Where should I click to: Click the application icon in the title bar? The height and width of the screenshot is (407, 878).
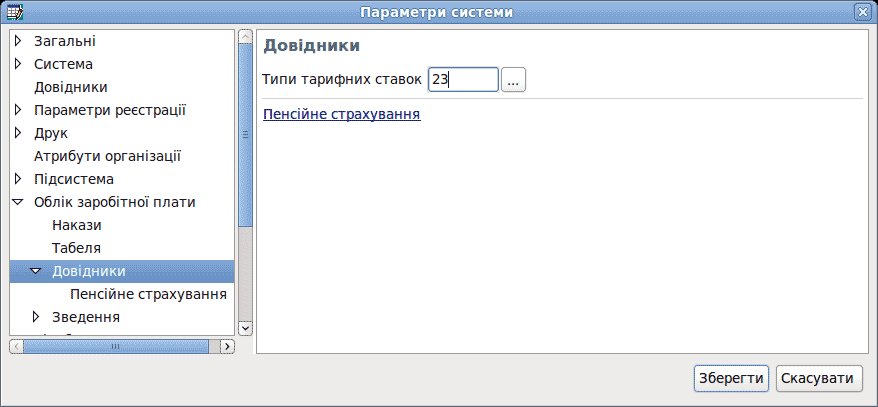[13, 12]
